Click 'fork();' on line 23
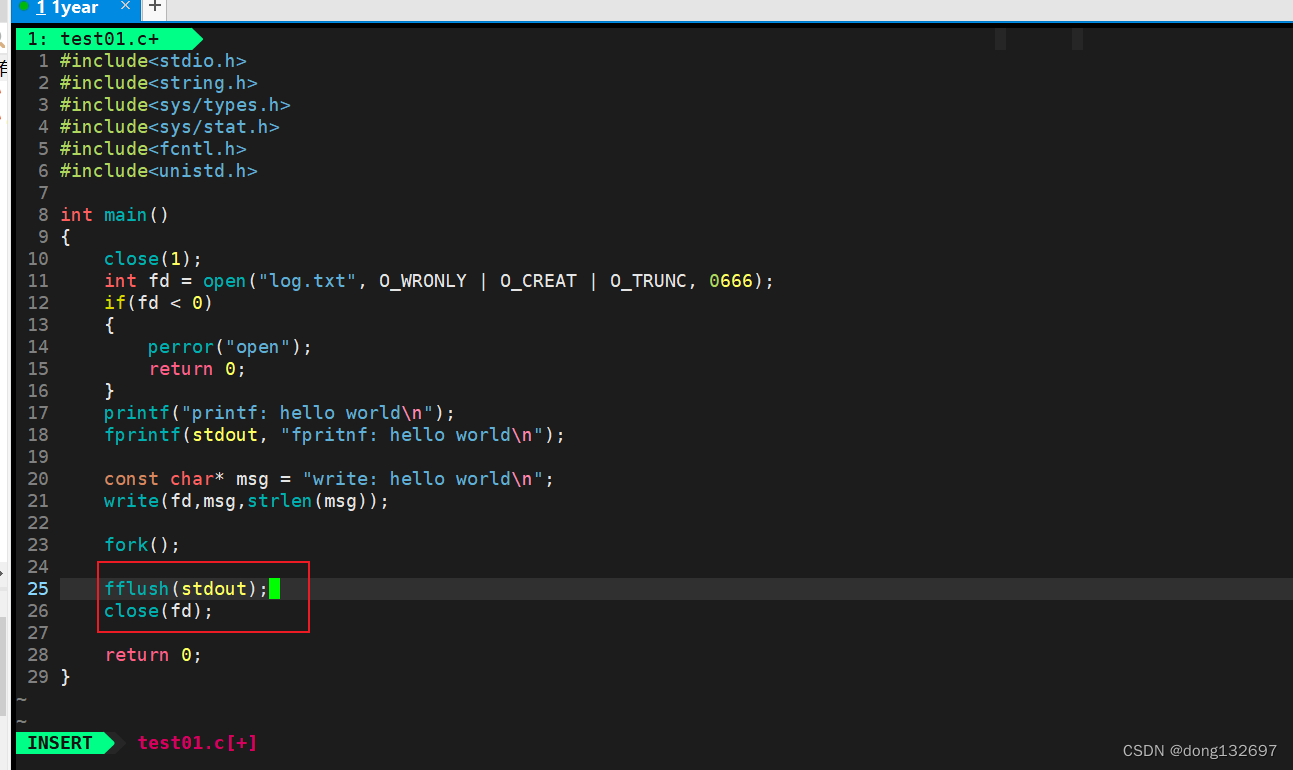This screenshot has height=770, width=1293. 142,545
